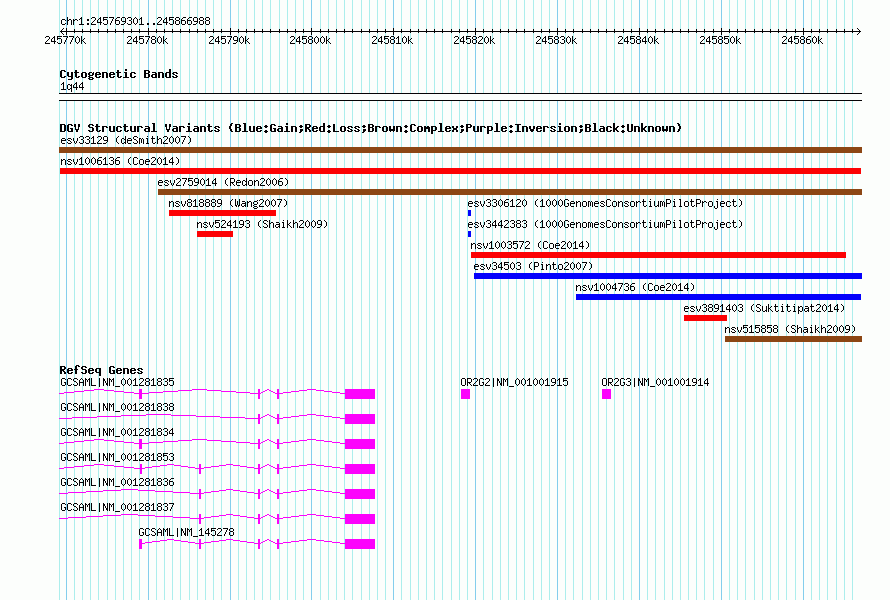Click the esv34503 blue gain bar
Image resolution: width=890 pixels, height=600 pixels.
(x=668, y=276)
